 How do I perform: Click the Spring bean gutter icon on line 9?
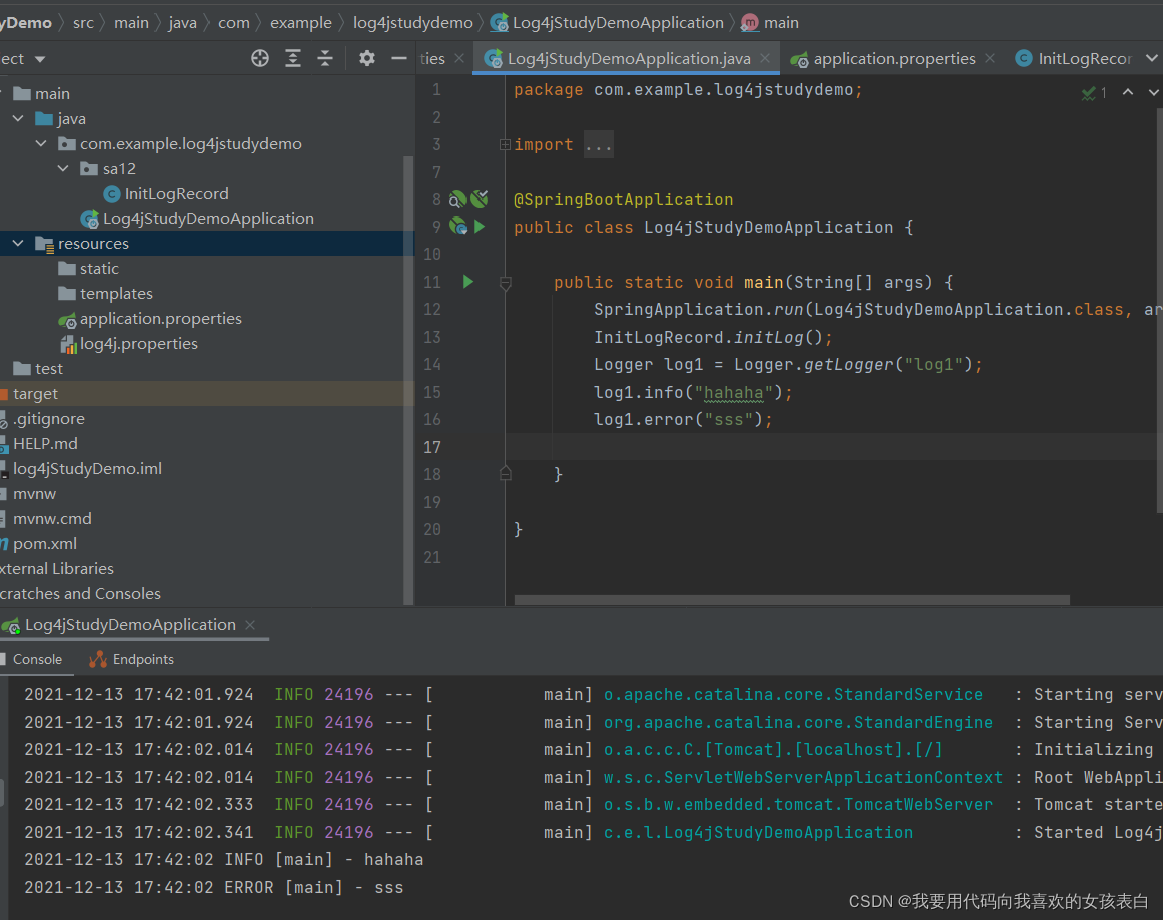tap(458, 226)
